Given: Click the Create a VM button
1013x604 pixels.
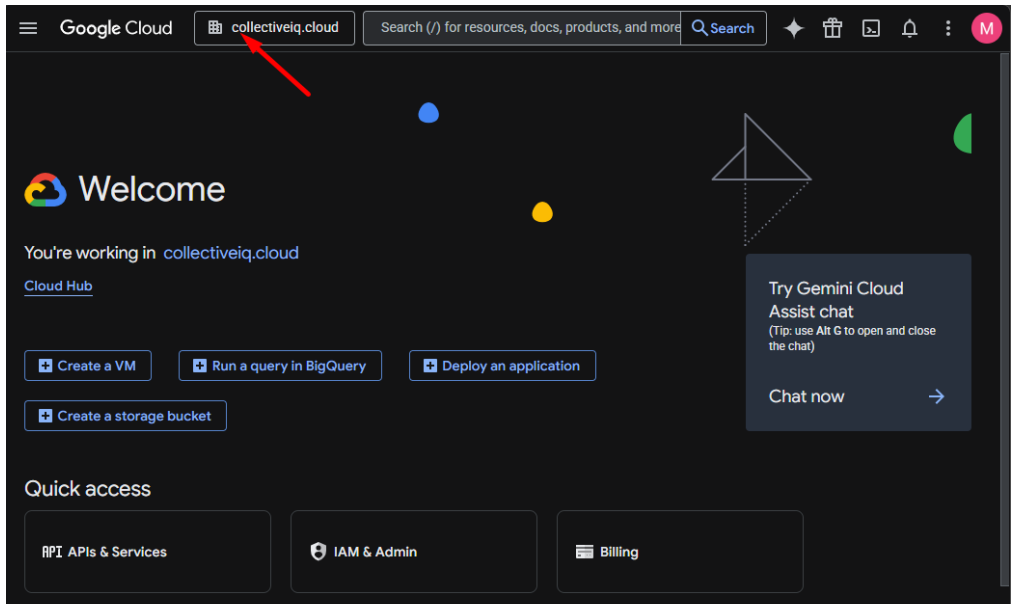Looking at the screenshot, I should [87, 365].
